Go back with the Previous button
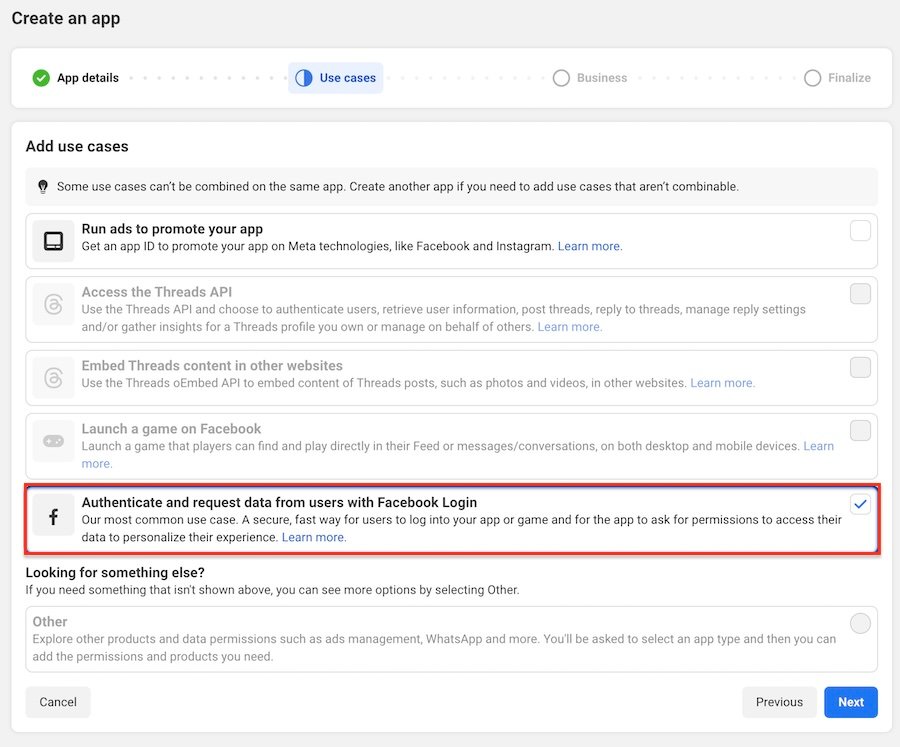 click(779, 702)
